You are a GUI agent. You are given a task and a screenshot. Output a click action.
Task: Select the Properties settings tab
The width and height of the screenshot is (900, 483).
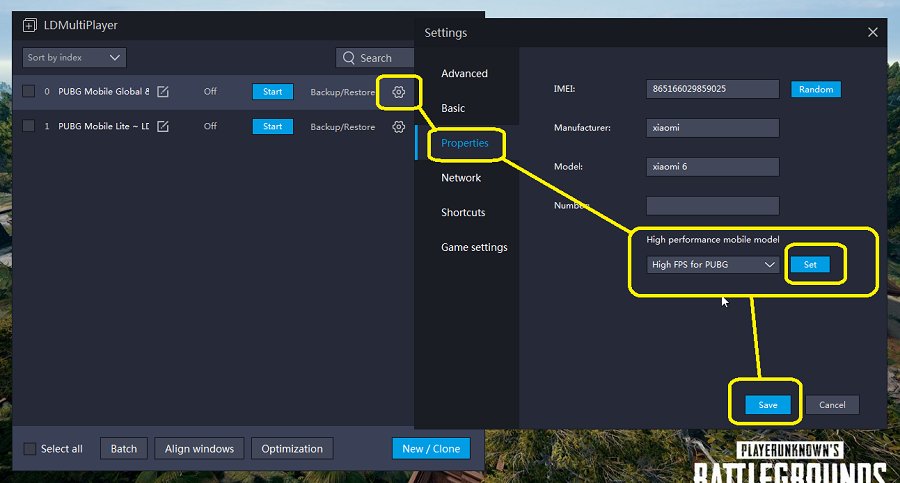[465, 143]
